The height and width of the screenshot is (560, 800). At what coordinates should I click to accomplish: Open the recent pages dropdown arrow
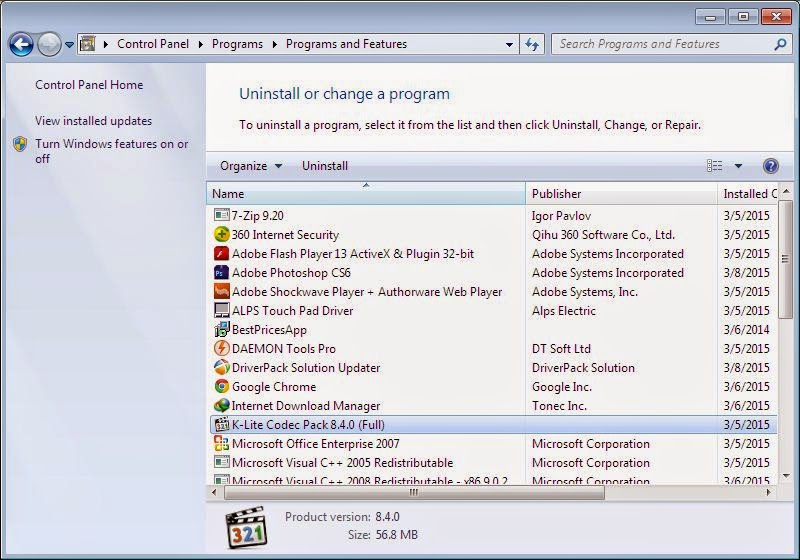69,45
